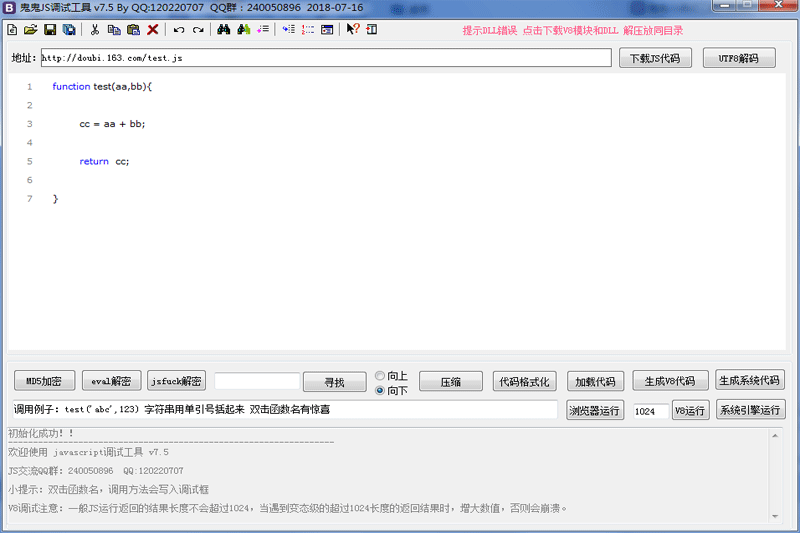Click the jsfuck解密 button
The image size is (800, 533).
pos(176,381)
